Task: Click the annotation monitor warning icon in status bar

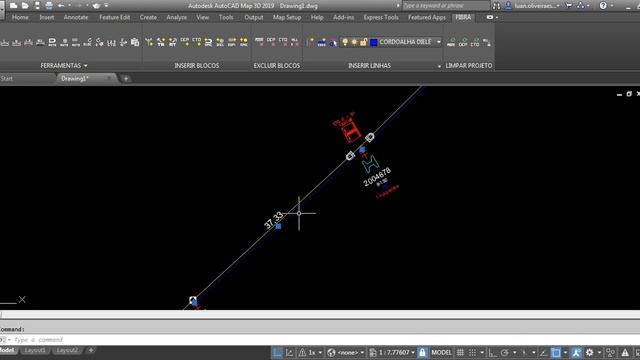Action: 625,352
